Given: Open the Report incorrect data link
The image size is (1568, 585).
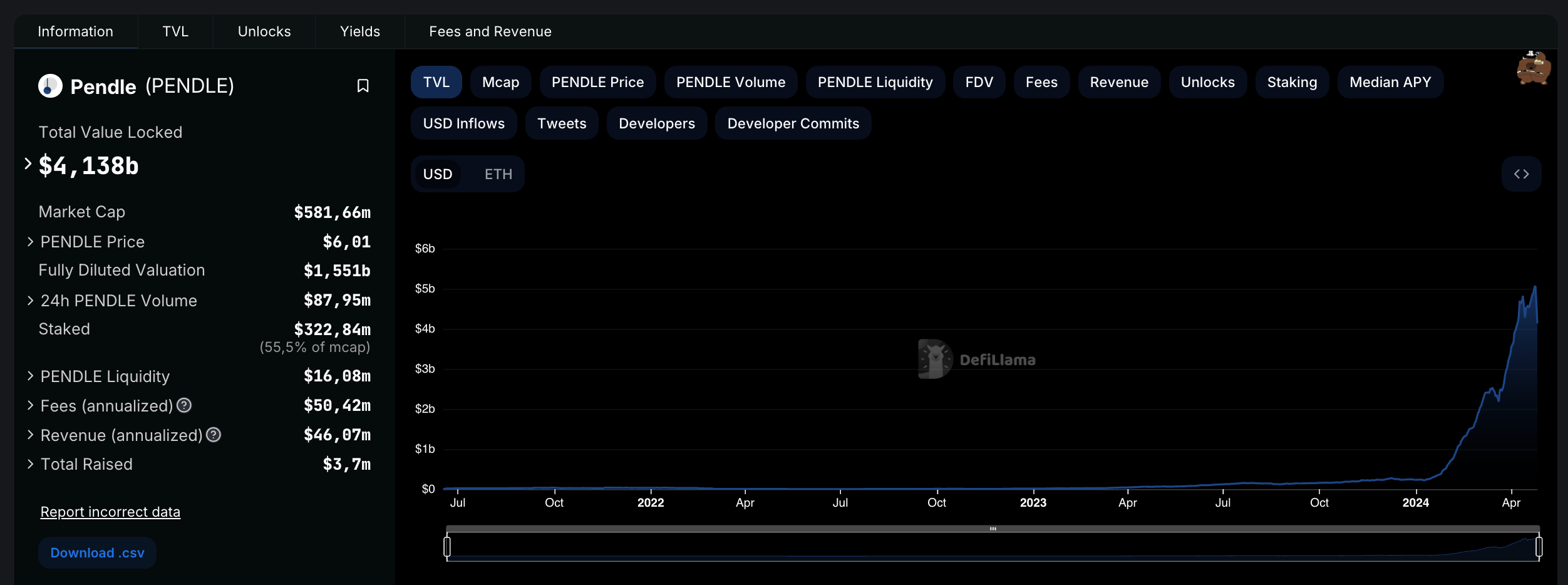Looking at the screenshot, I should point(110,512).
